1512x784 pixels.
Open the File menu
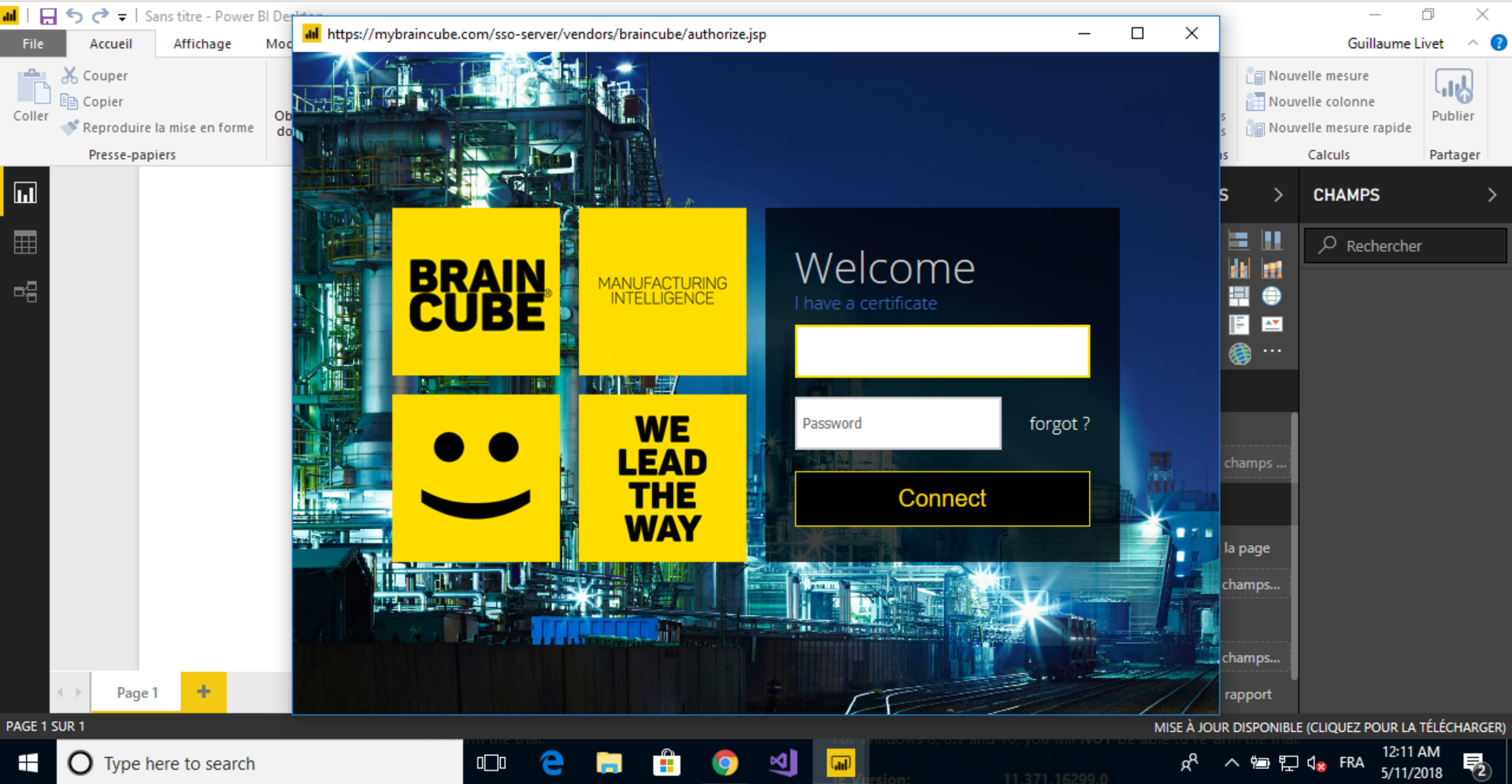[33, 44]
